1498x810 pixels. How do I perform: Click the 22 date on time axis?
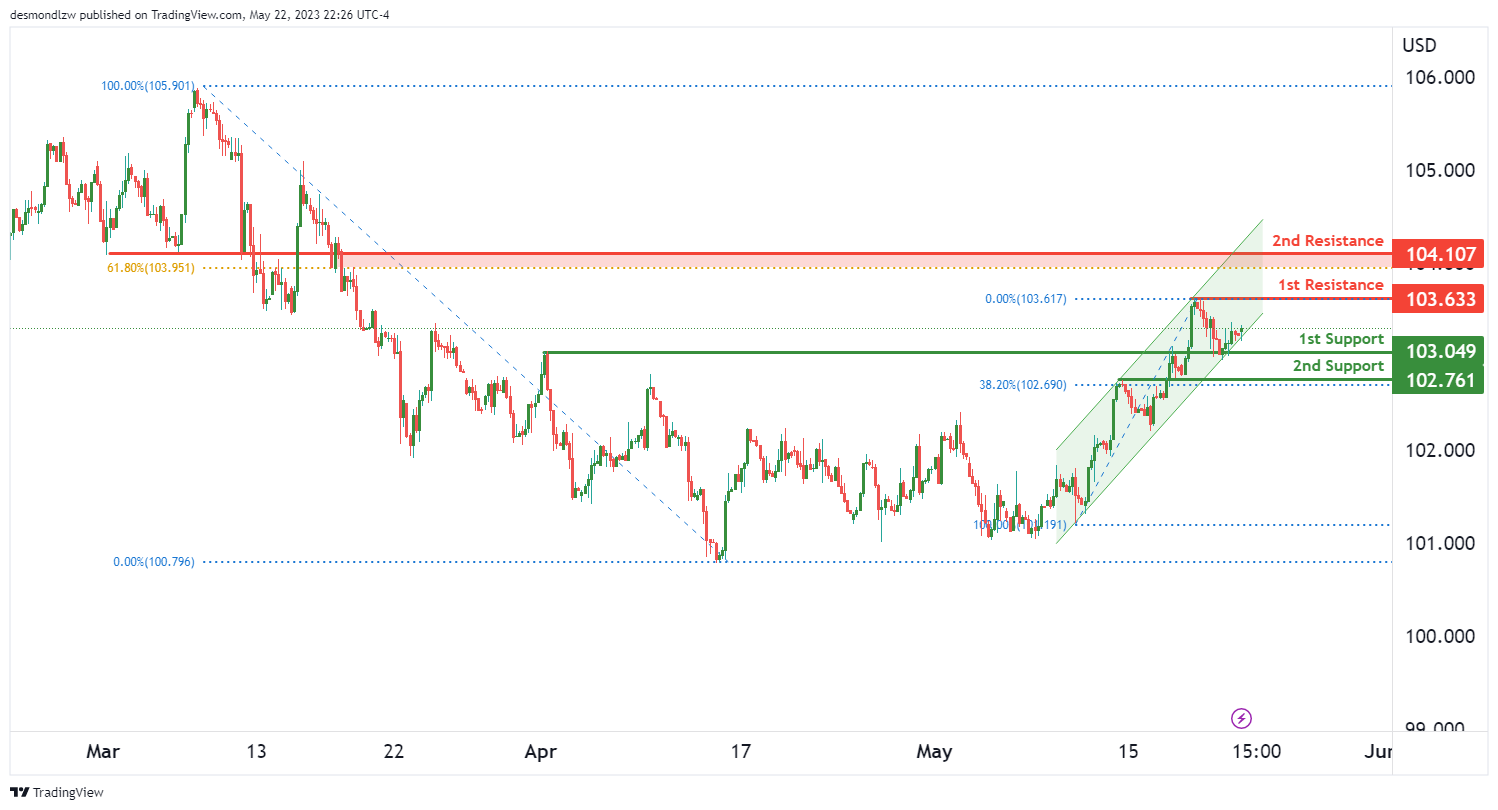(394, 751)
